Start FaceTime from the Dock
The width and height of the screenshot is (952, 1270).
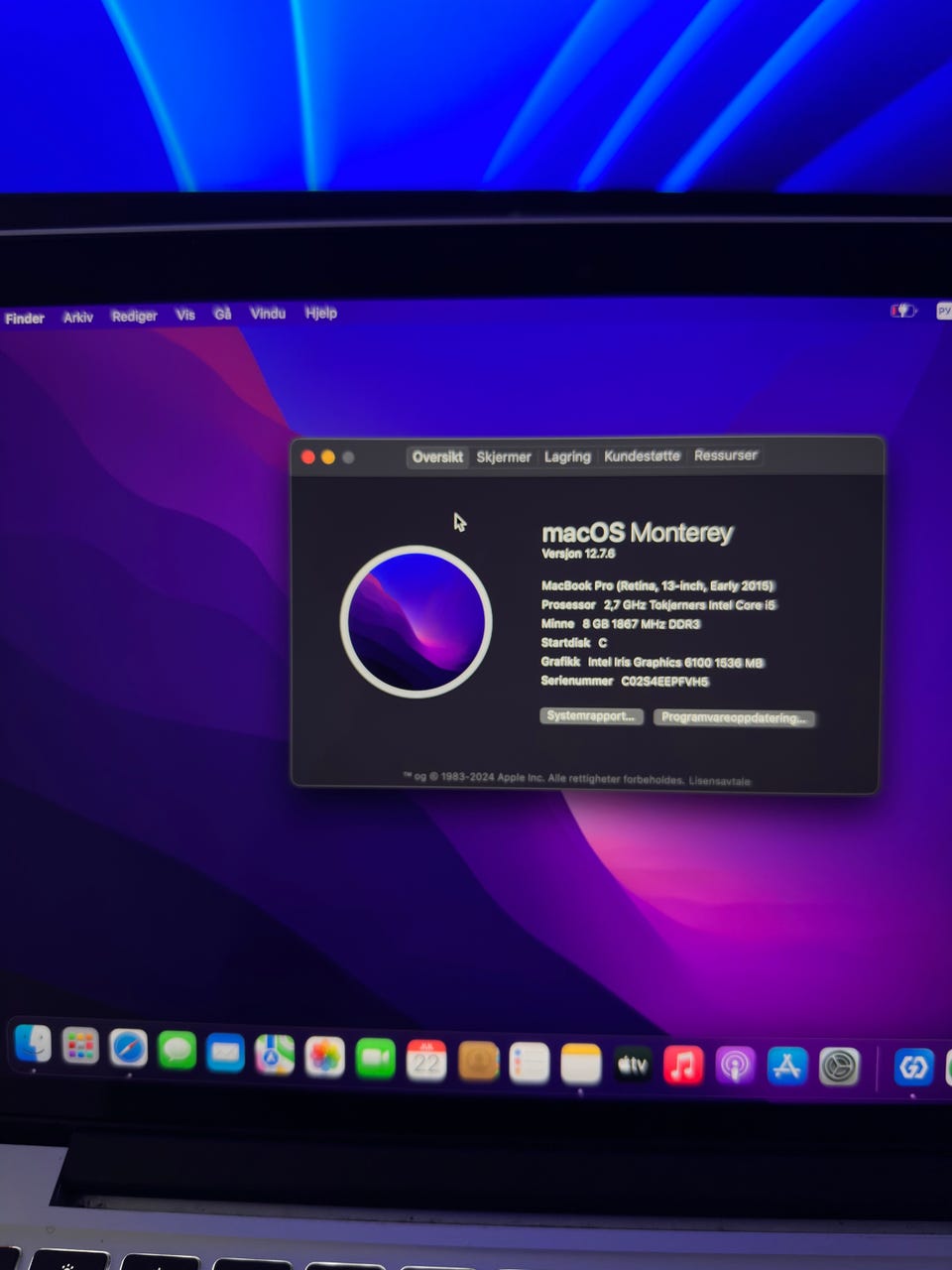click(x=375, y=1059)
